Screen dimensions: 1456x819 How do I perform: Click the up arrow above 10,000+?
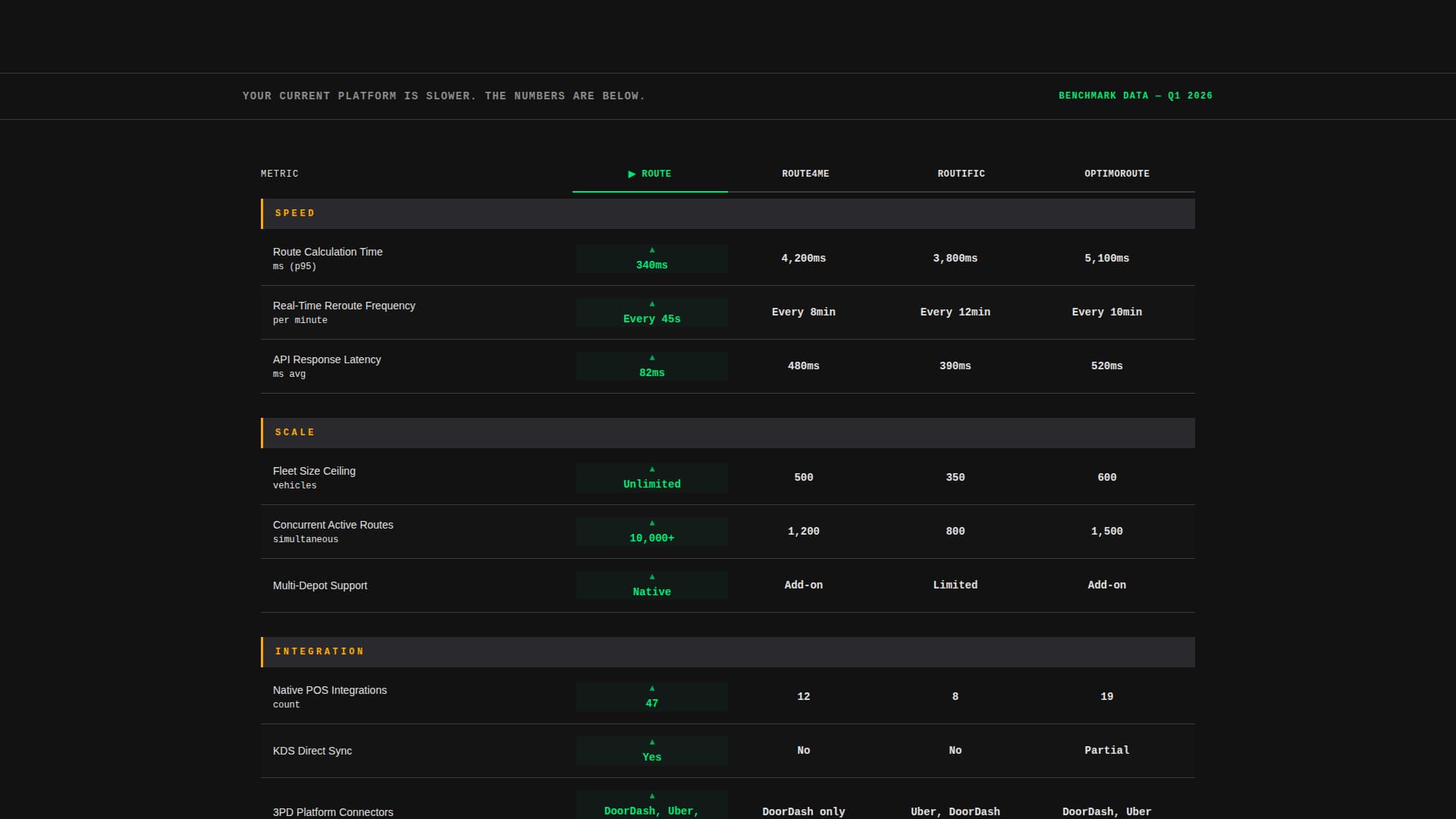(652, 523)
